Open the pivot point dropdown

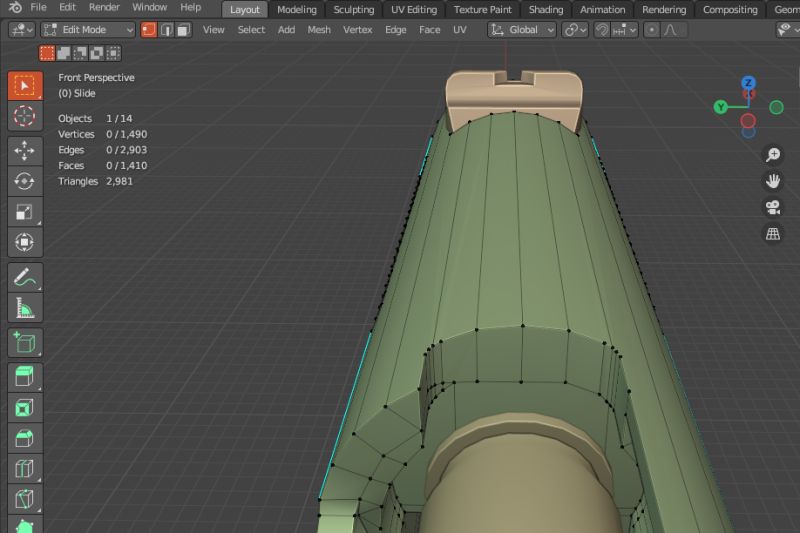[575, 30]
